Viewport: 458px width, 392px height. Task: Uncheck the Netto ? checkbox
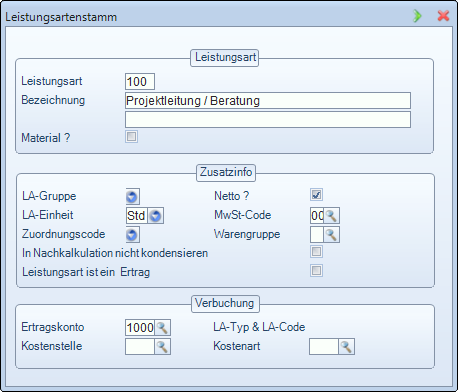point(316,195)
